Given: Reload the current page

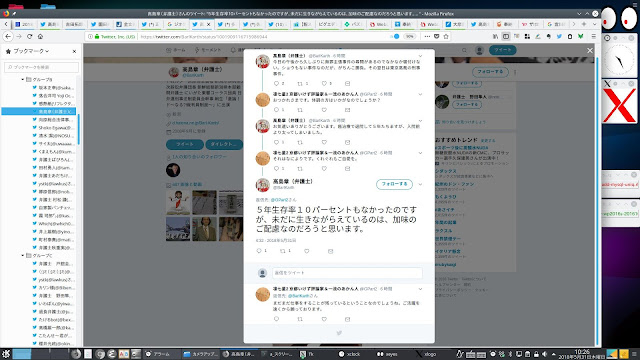Looking at the screenshot, I should [x=30, y=36].
